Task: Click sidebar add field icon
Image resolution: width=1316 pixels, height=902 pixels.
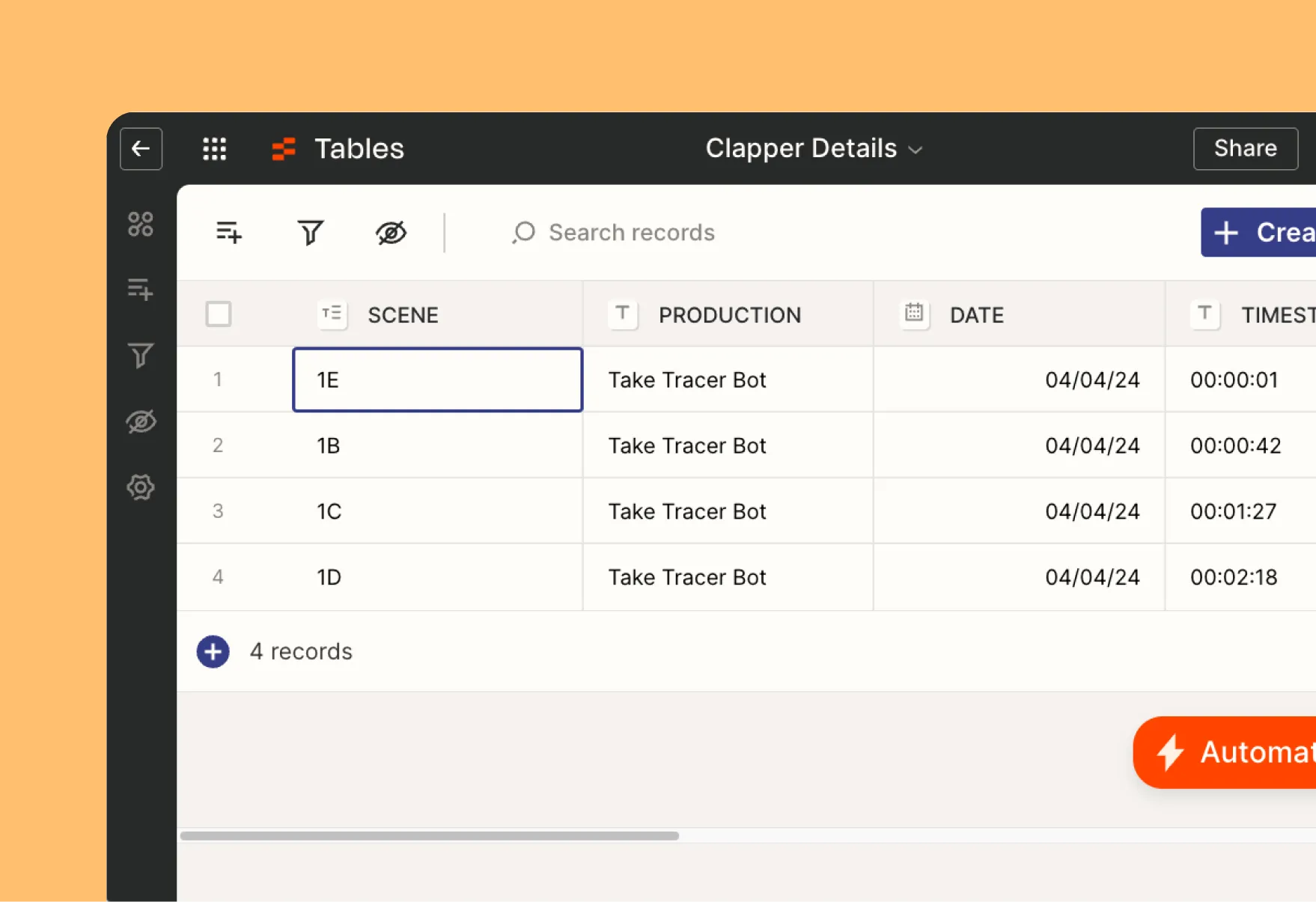Action: 141,289
